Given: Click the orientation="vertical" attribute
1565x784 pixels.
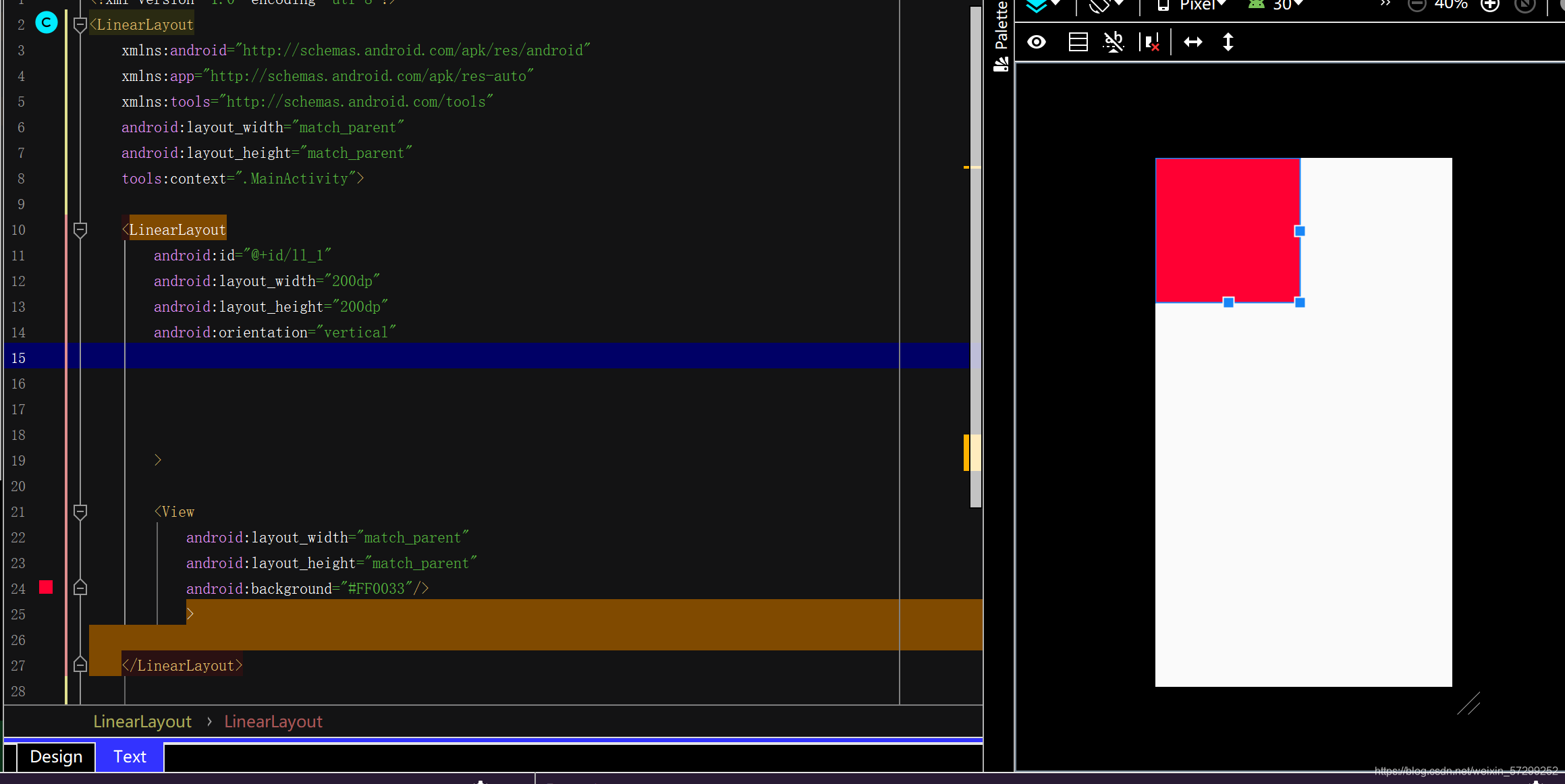Looking at the screenshot, I should tap(275, 333).
